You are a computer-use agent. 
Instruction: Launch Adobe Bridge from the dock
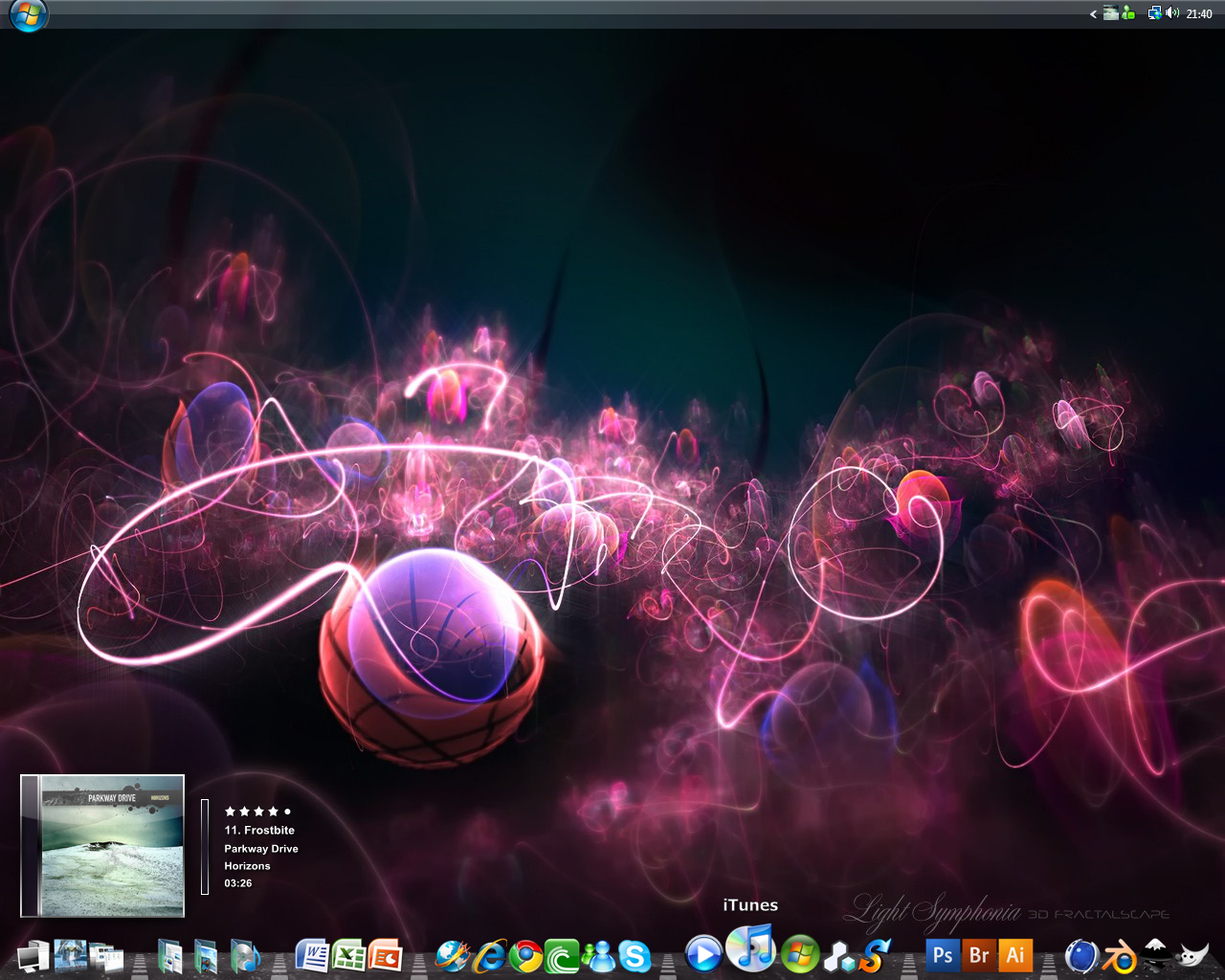(x=979, y=955)
